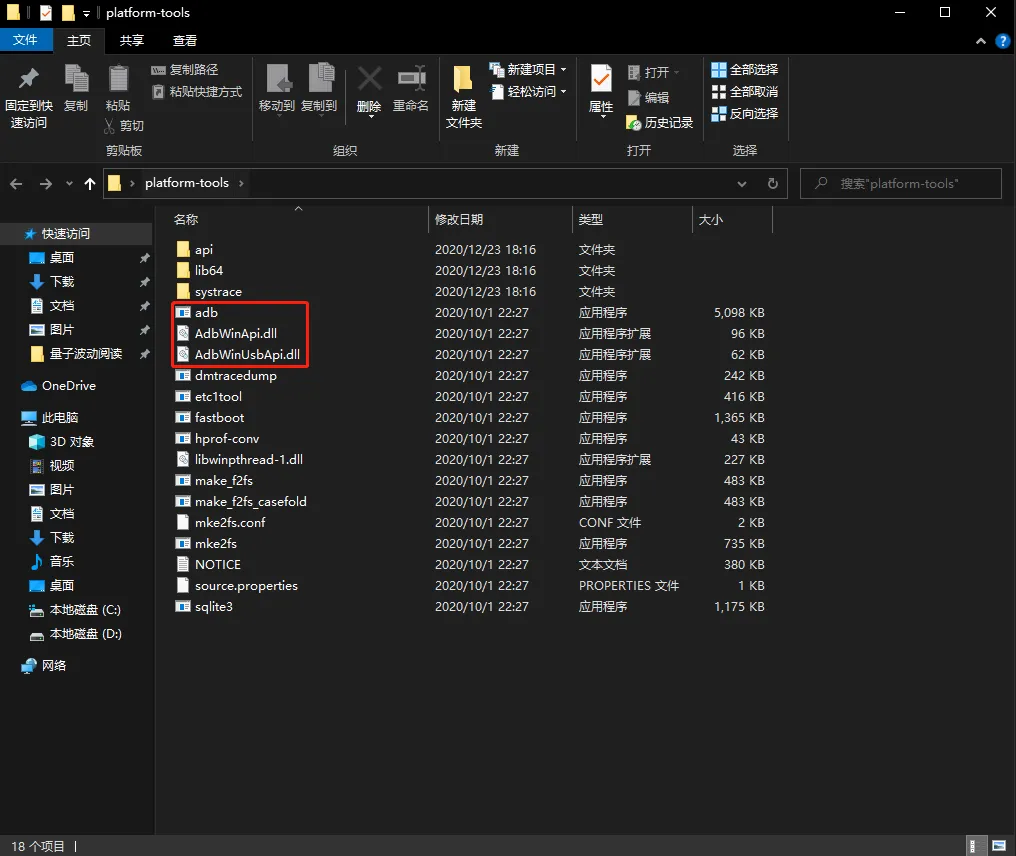The height and width of the screenshot is (856, 1016).
Task: Click Edit (编辑) in ribbon
Action: tap(648, 98)
